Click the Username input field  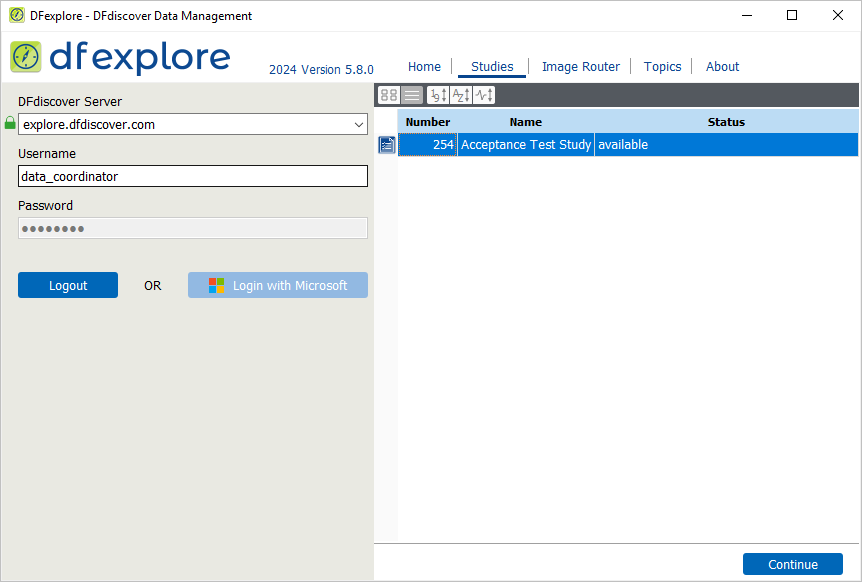tap(193, 176)
